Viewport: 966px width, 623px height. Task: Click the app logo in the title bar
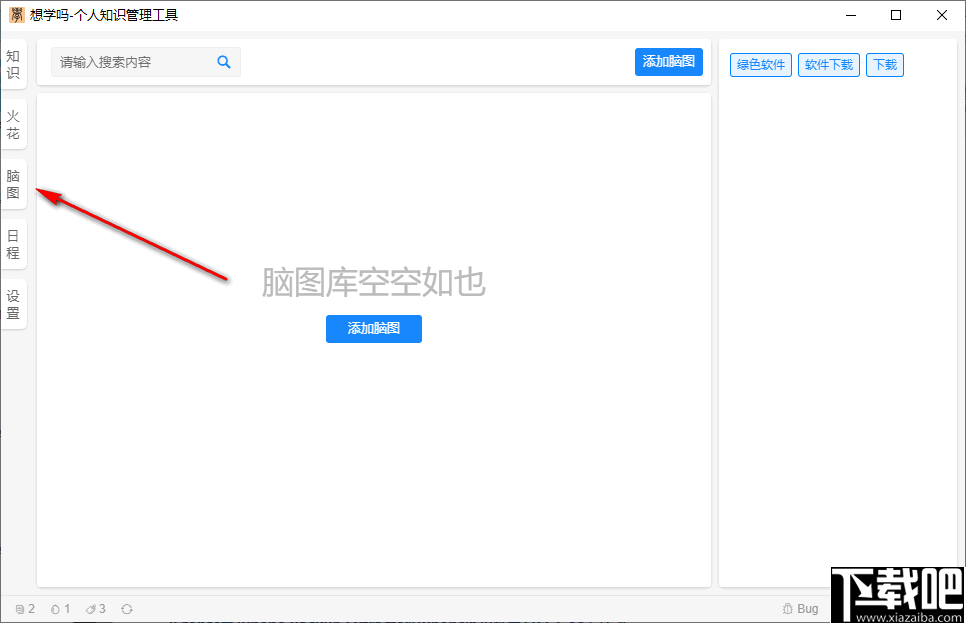click(15, 15)
